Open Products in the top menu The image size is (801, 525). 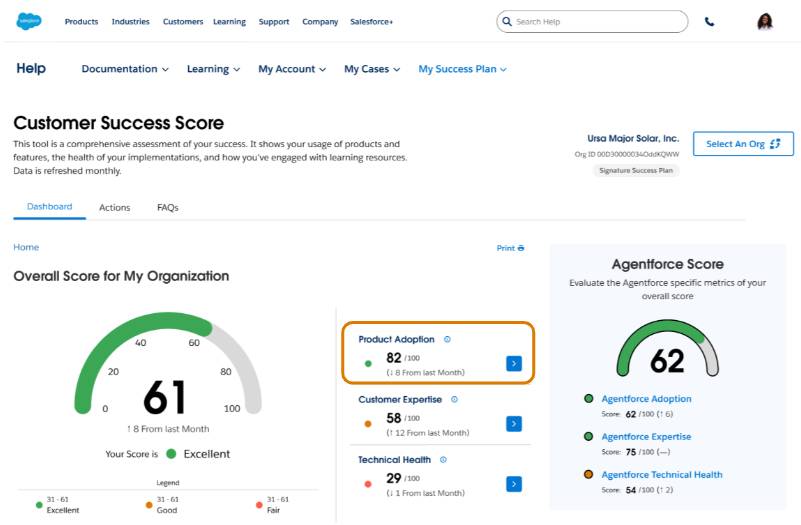[81, 21]
